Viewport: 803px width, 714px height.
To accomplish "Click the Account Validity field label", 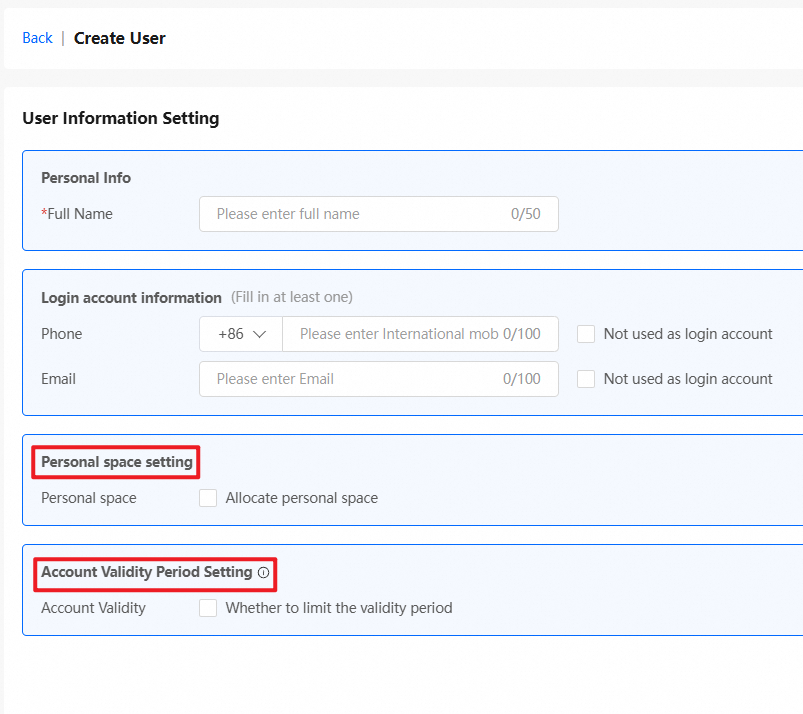I will pyautogui.click(x=93, y=608).
